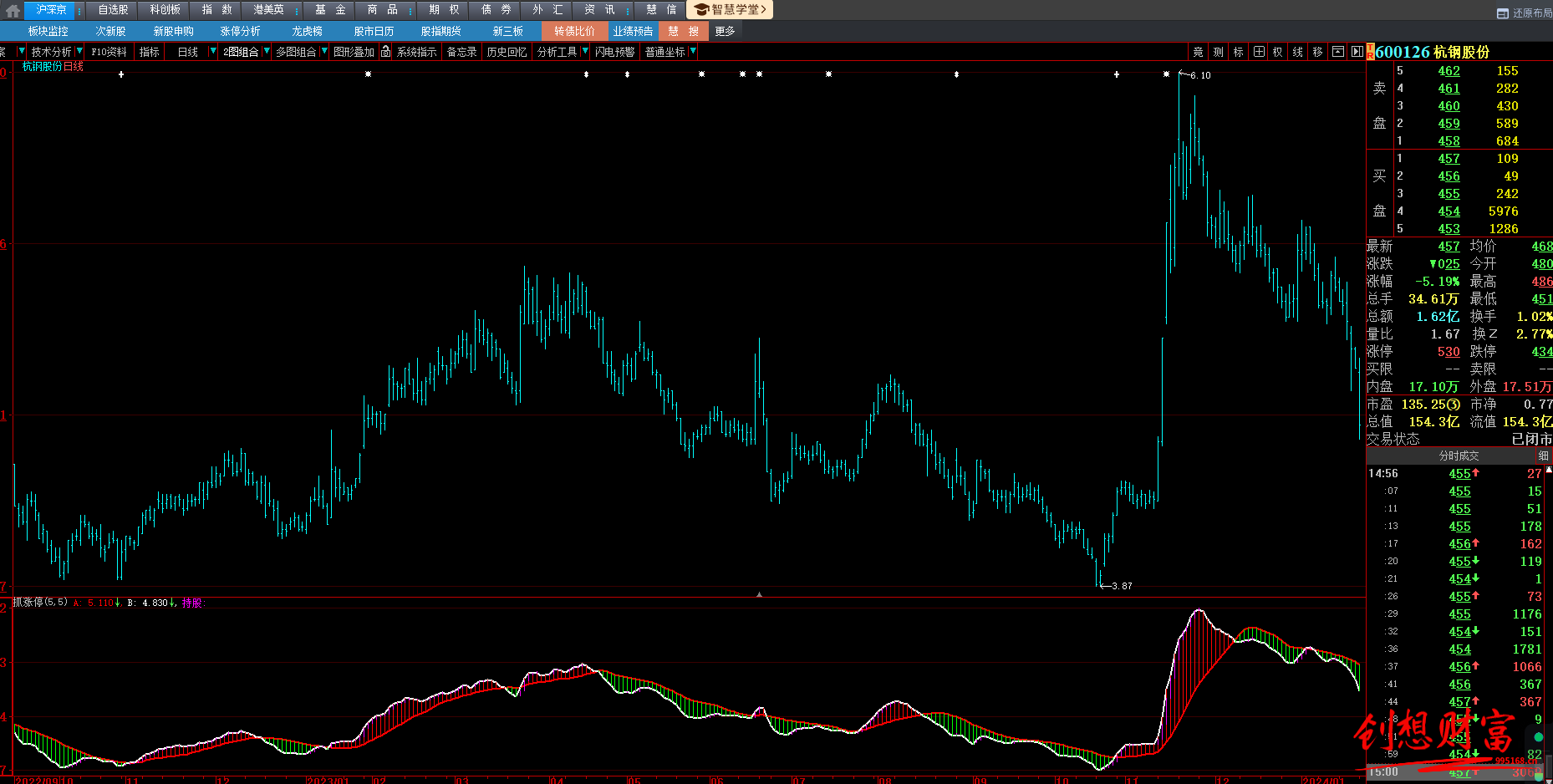
Task: Click the TR badge beside 600126
Action: click(1371, 52)
